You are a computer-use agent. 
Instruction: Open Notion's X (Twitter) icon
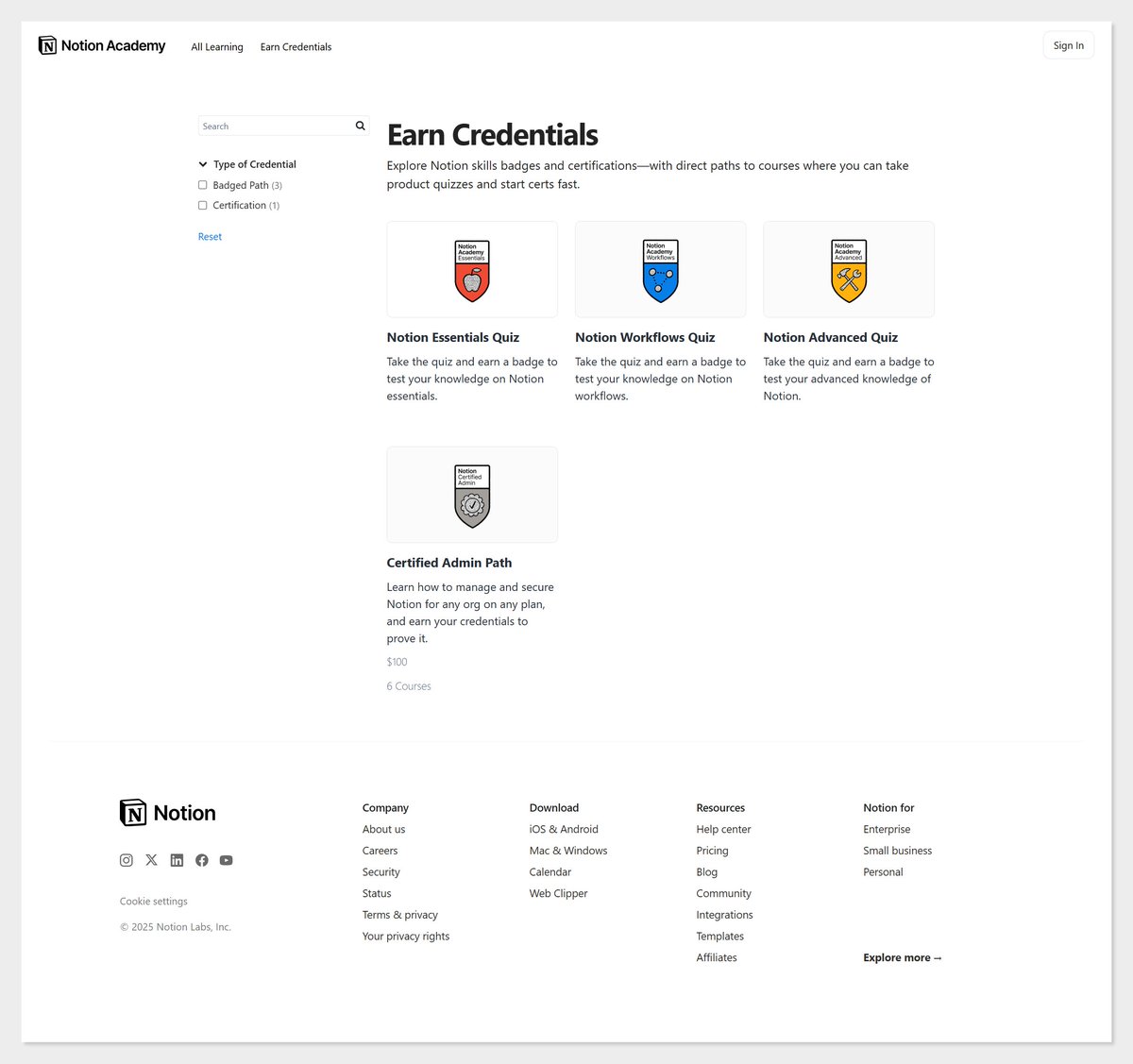[x=151, y=860]
